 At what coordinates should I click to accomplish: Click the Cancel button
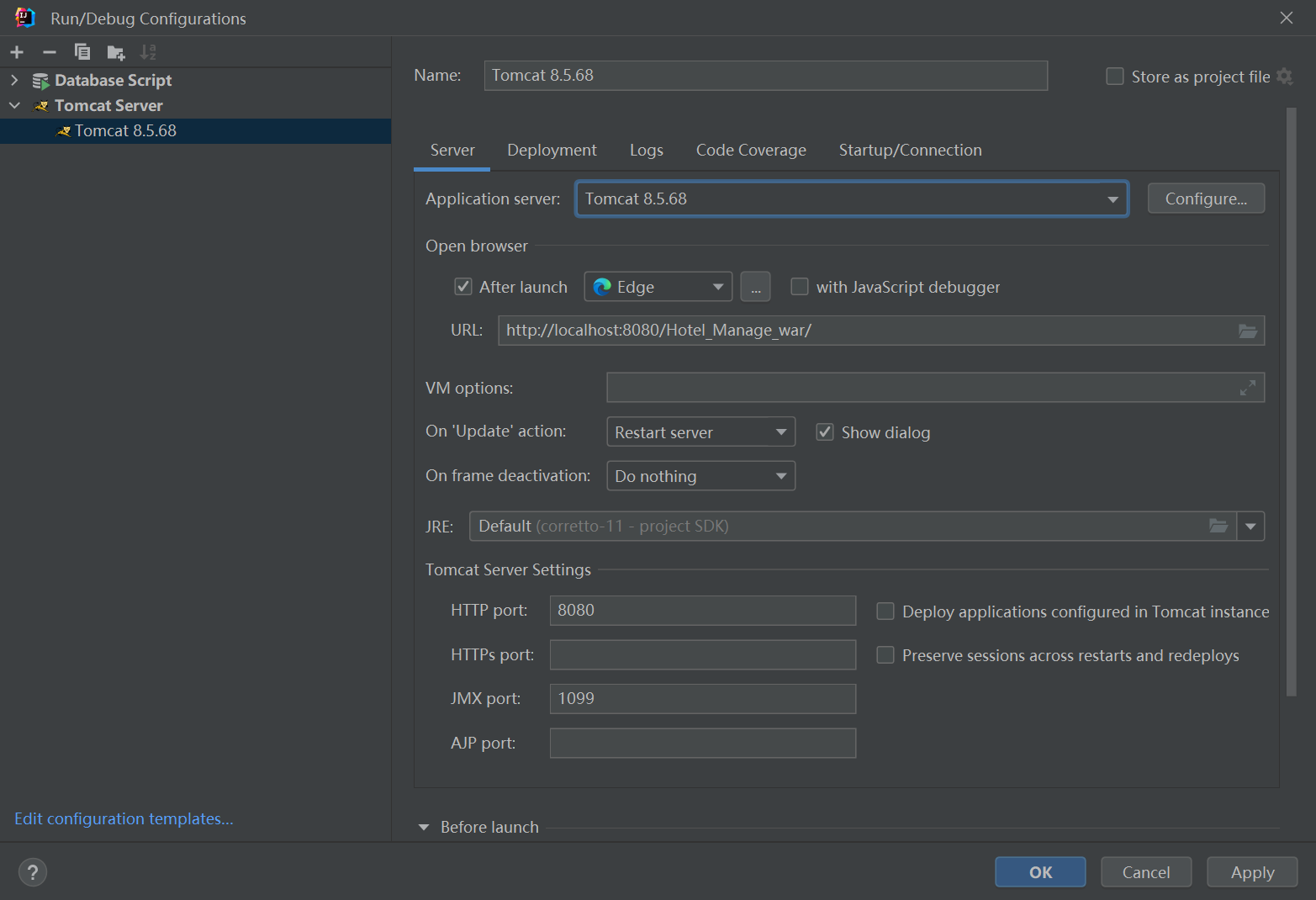click(x=1146, y=872)
